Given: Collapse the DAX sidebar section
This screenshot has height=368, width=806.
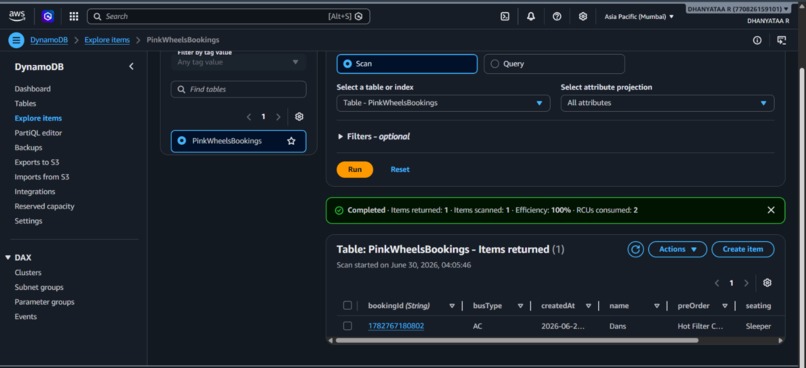Looking at the screenshot, I should click(x=8, y=257).
